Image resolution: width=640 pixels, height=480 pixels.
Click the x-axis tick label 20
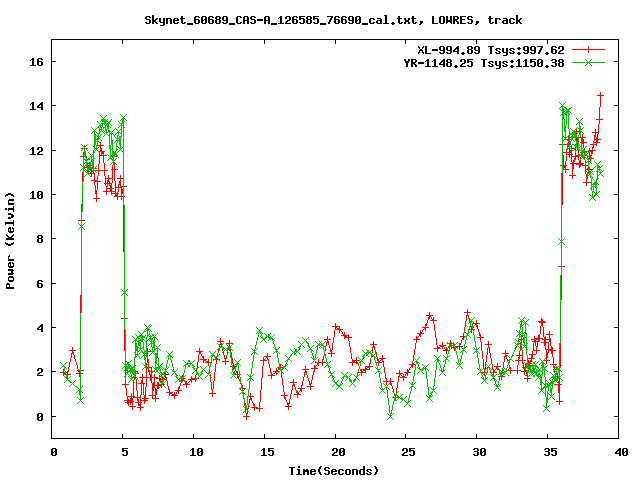coord(338,452)
